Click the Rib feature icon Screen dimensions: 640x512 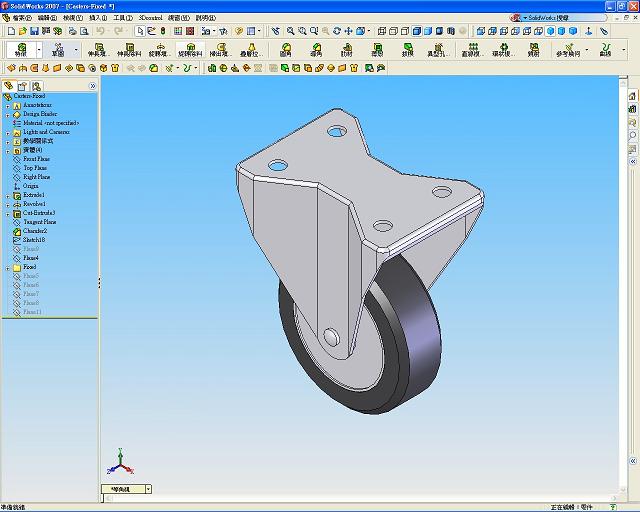[x=347, y=50]
